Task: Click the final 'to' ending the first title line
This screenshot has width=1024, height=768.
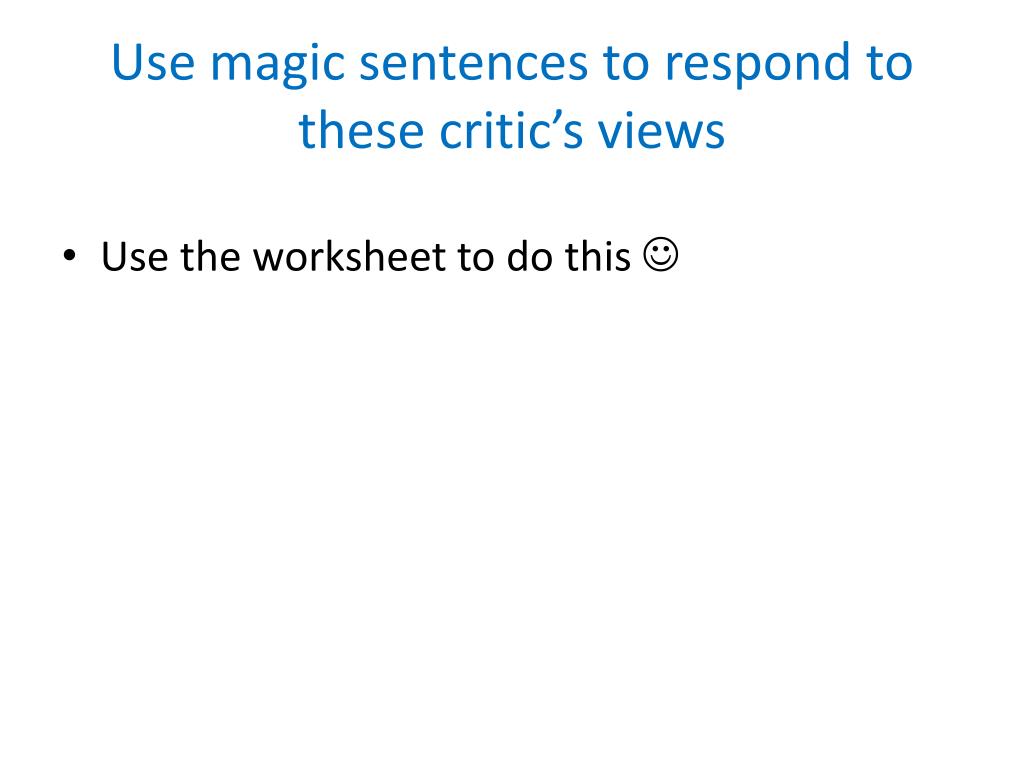Action: 889,64
